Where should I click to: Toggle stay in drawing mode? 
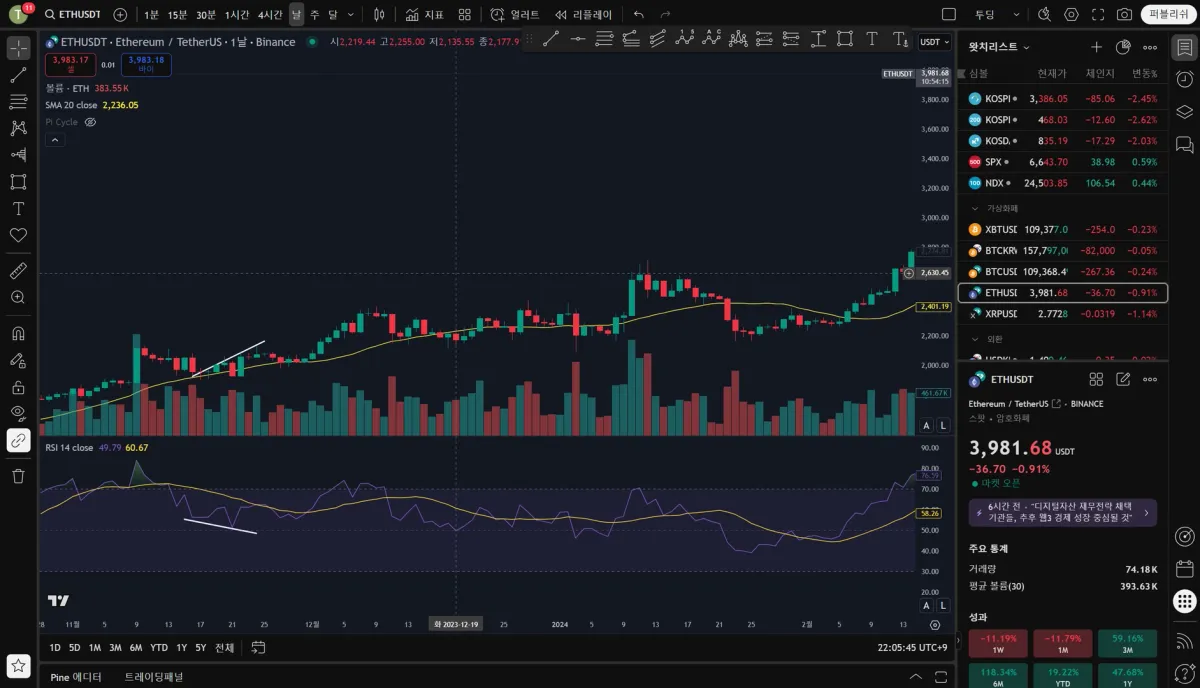click(18, 360)
